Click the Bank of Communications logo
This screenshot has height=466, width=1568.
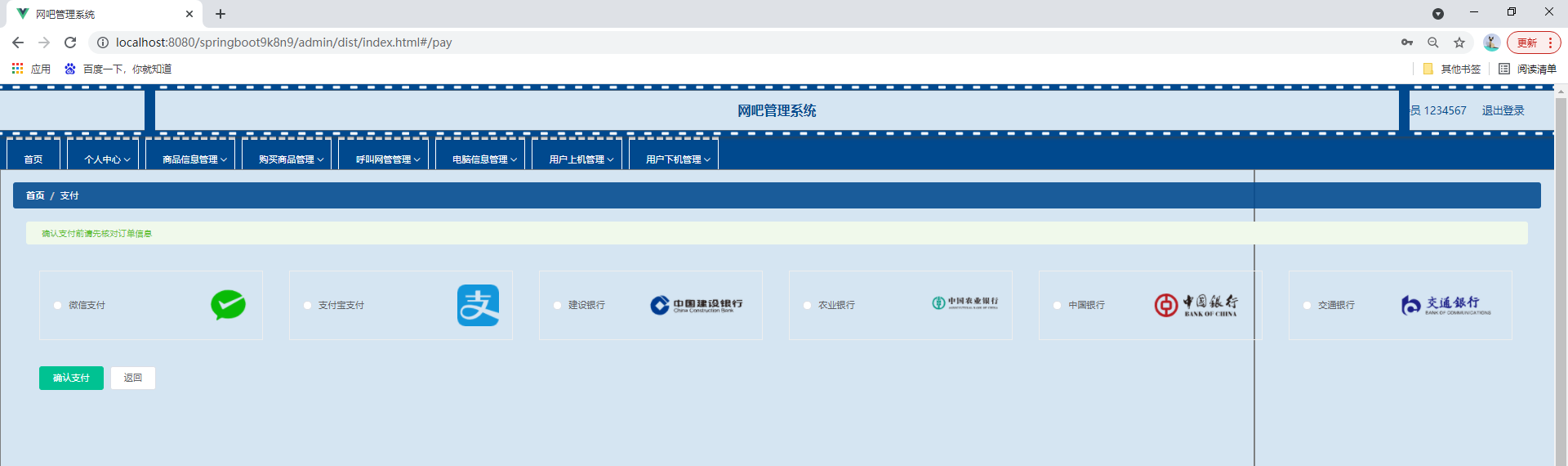click(x=1446, y=305)
